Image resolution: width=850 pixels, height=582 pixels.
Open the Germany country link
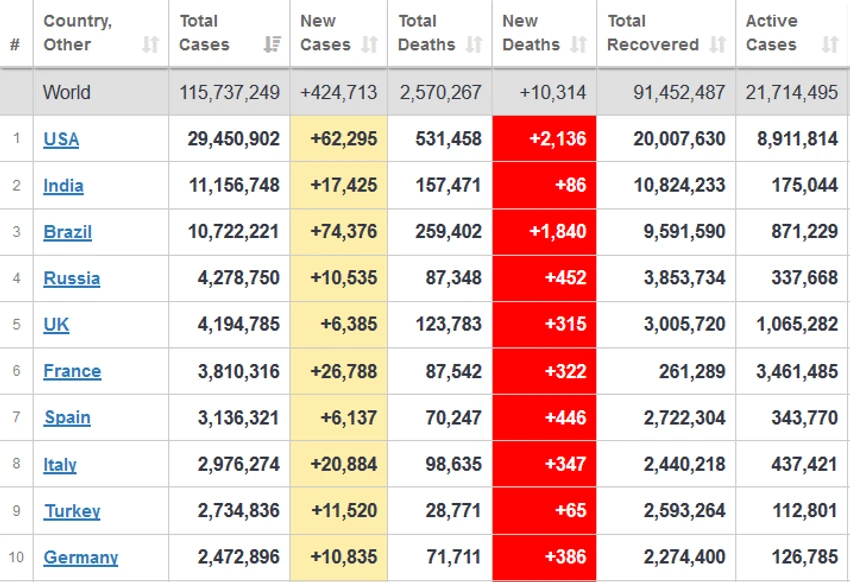pyautogui.click(x=81, y=557)
